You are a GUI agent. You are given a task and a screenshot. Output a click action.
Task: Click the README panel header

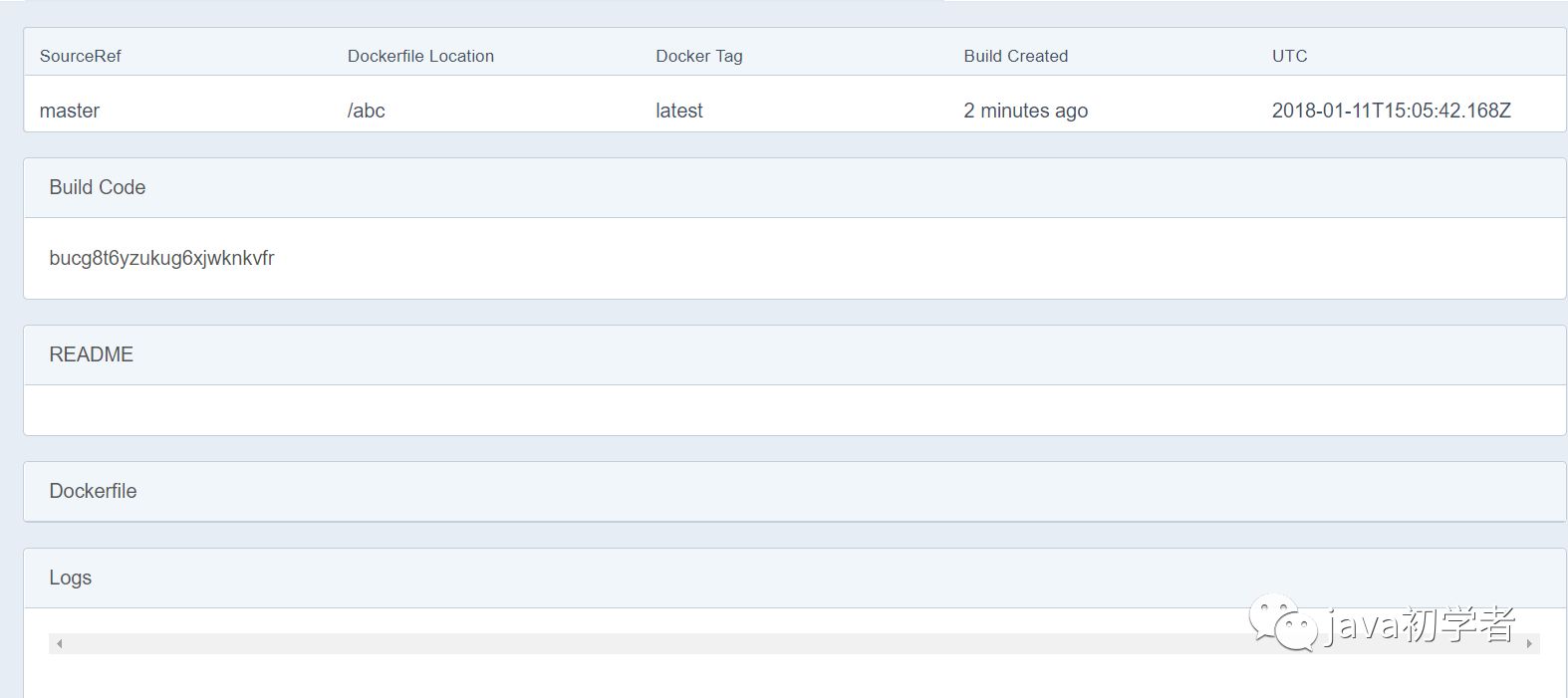click(794, 354)
